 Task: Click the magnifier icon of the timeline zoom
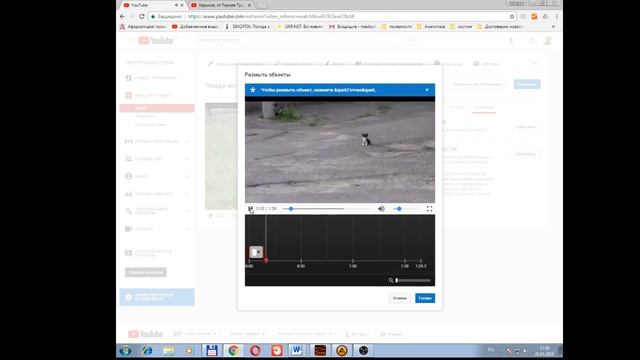(391, 280)
